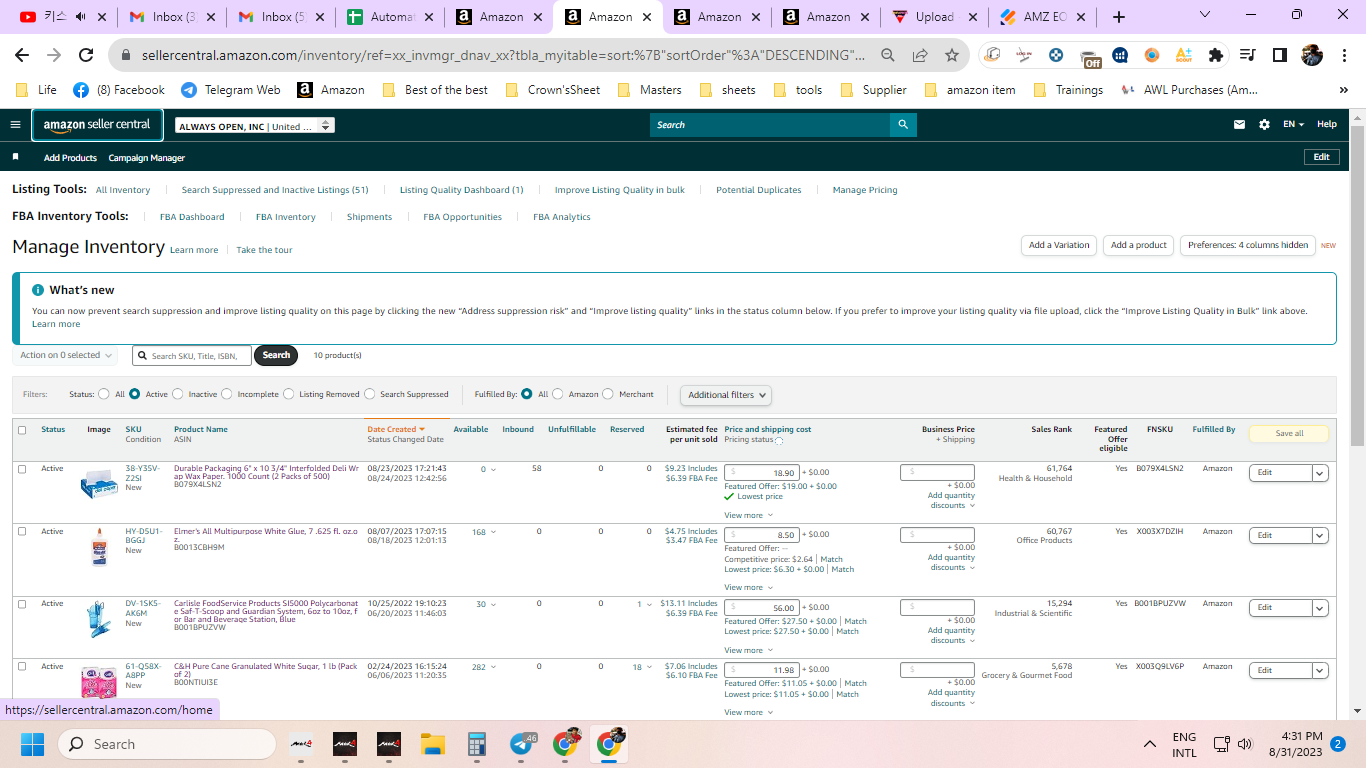Open Calculator from the taskbar

[476, 744]
